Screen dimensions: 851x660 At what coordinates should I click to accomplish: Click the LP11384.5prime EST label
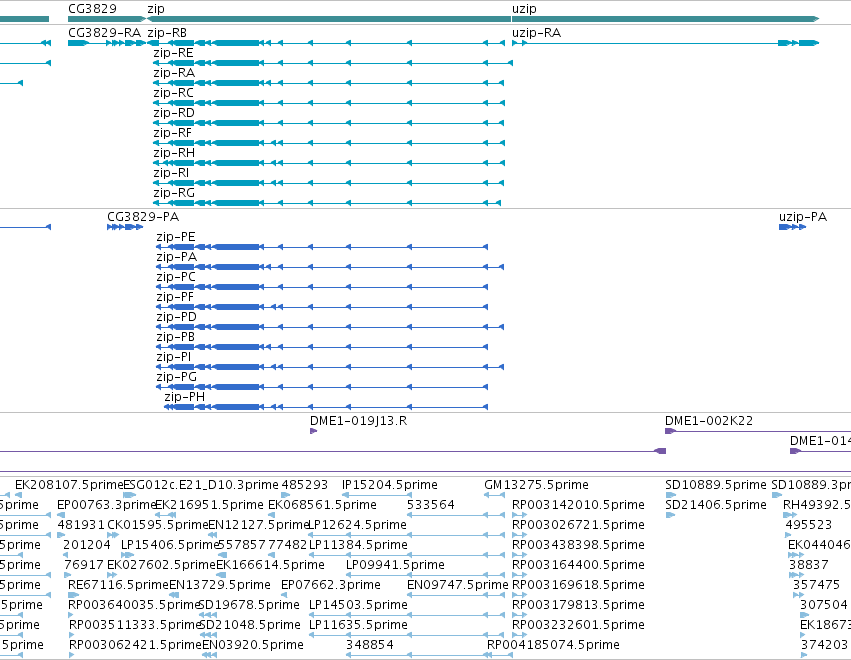pyautogui.click(x=358, y=545)
